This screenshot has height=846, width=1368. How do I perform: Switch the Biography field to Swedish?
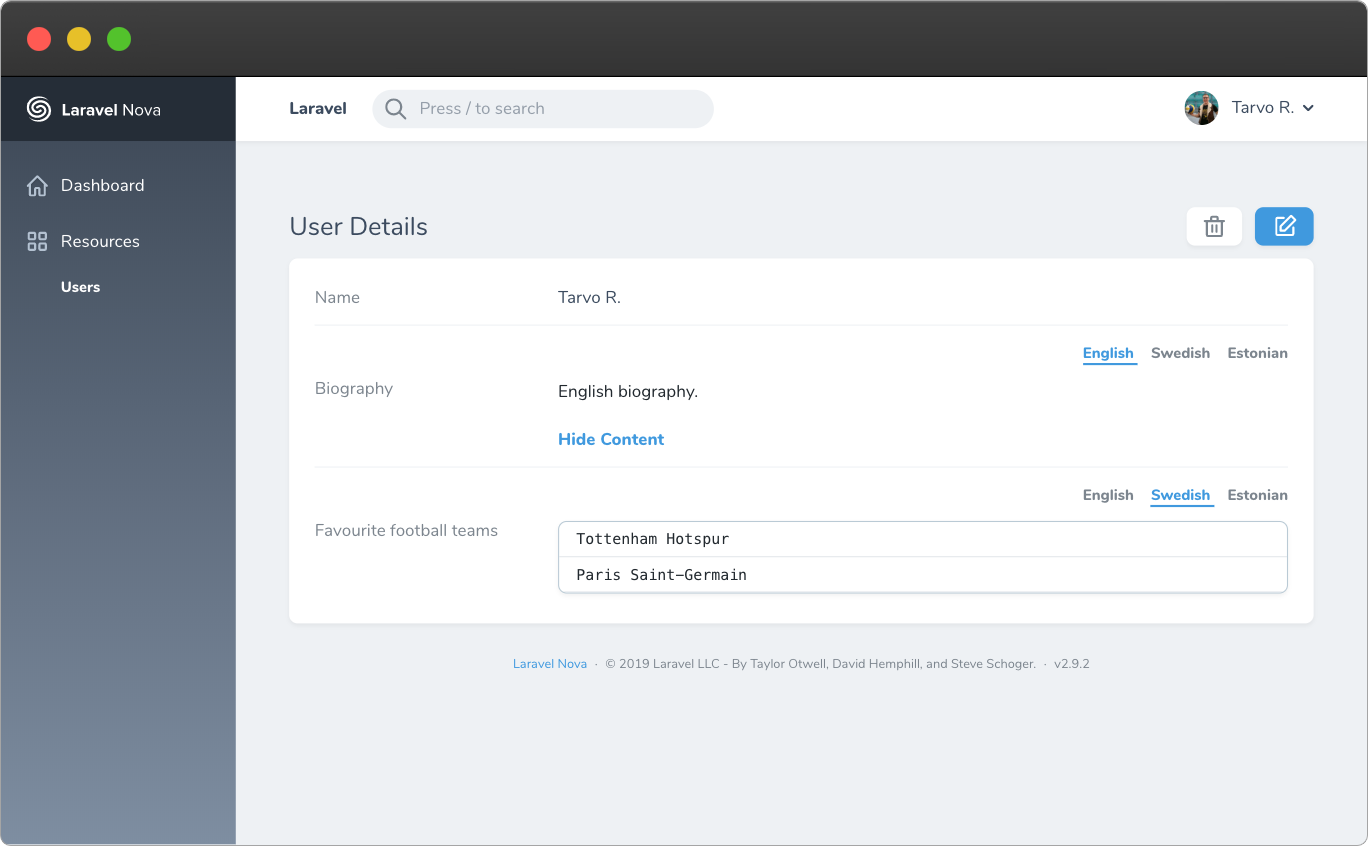1180,353
